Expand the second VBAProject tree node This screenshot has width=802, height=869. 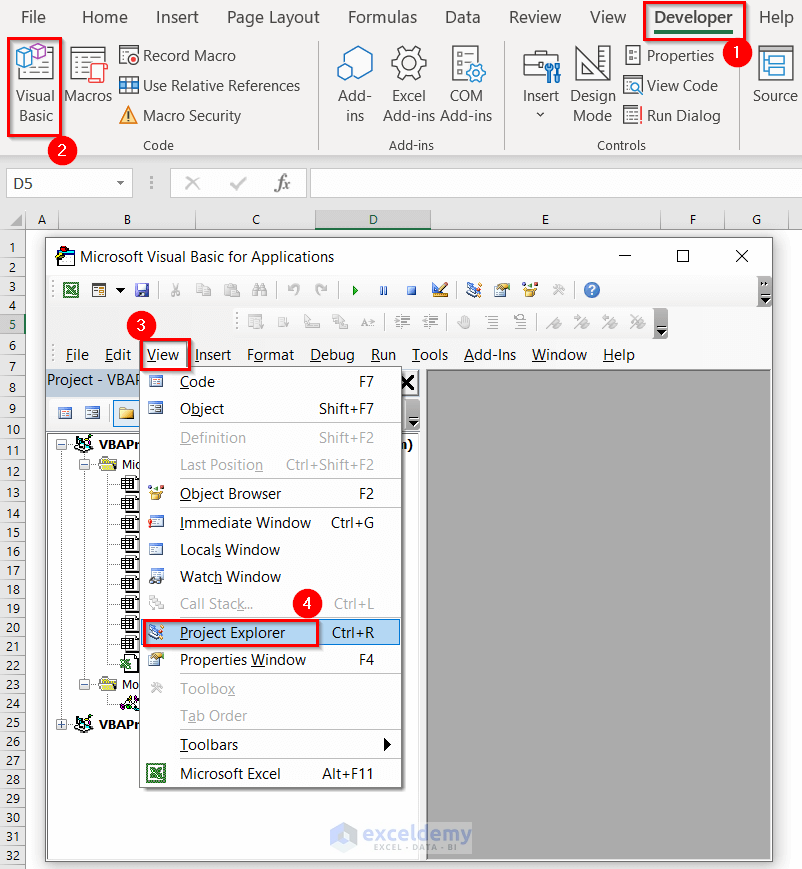pyautogui.click(x=62, y=724)
